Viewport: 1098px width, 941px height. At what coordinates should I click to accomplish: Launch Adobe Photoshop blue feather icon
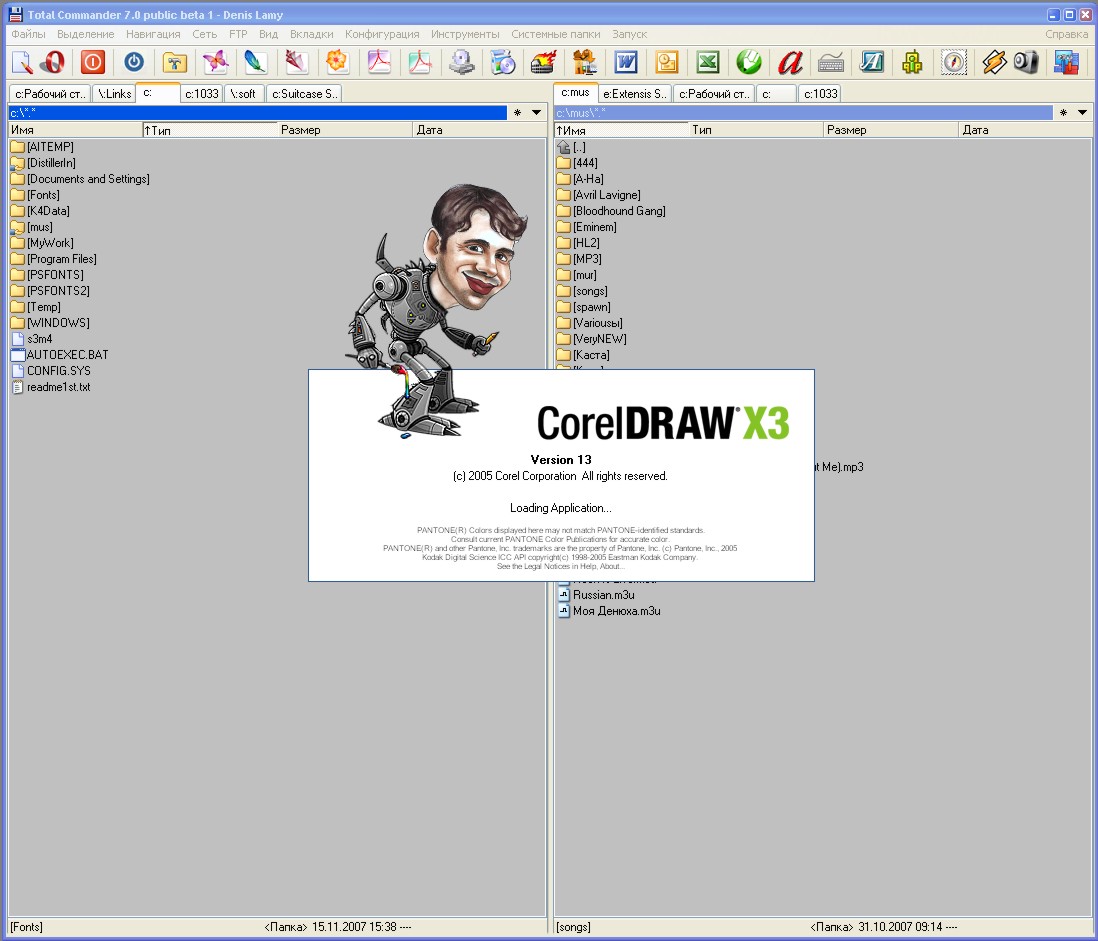(256, 62)
